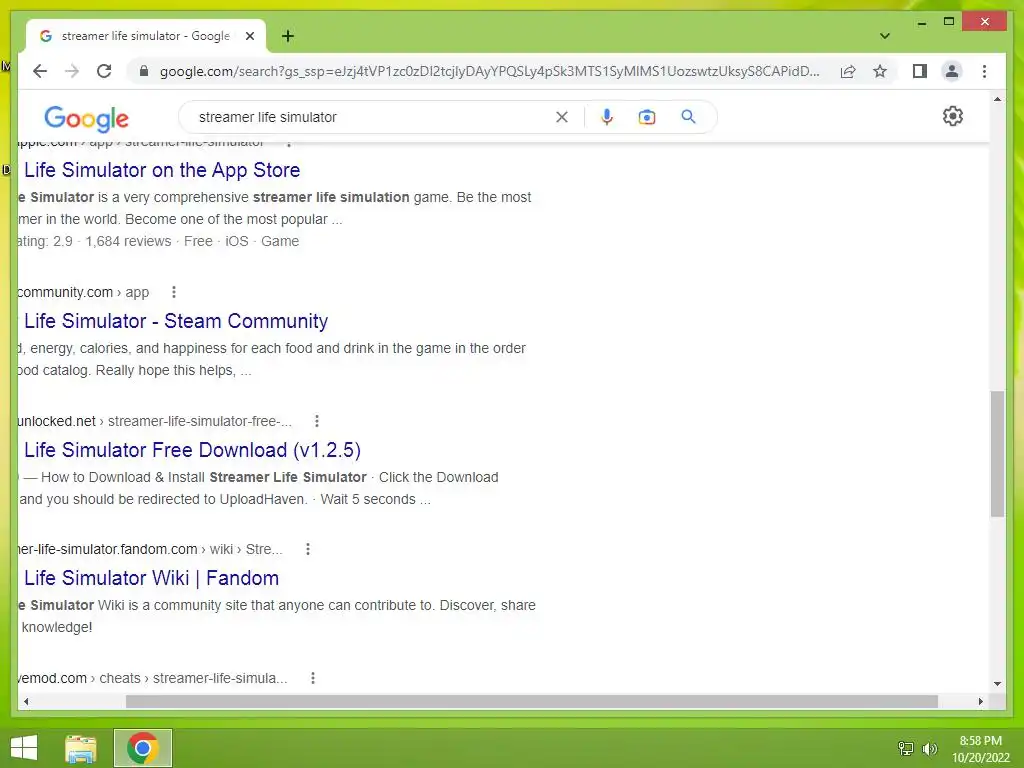Open the Chrome profile avatar
The image size is (1024, 768).
(x=952, y=71)
